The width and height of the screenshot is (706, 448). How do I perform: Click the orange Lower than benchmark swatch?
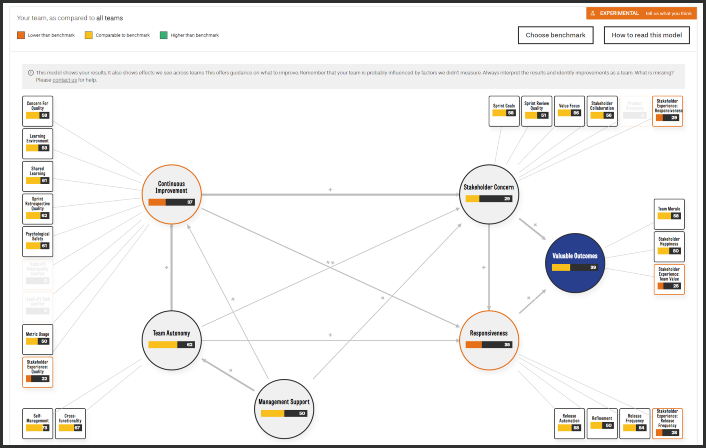click(x=21, y=35)
